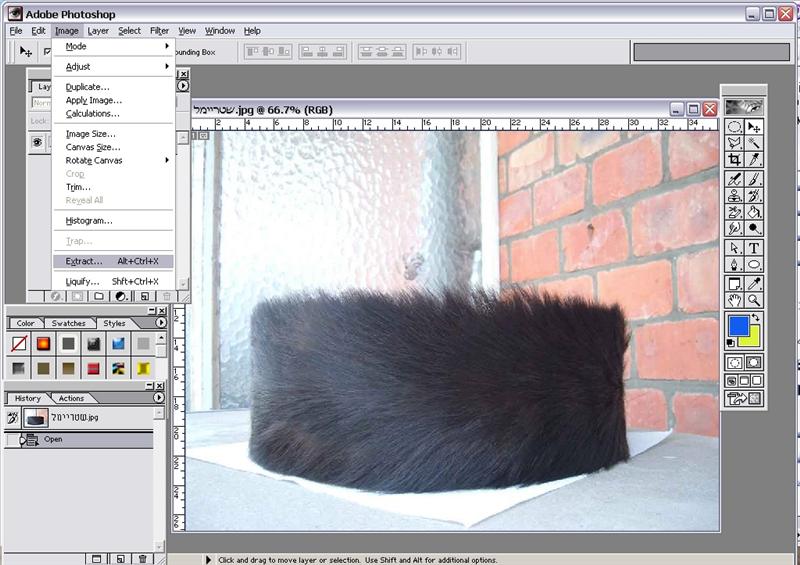Select the Zoom magnifier tool
The height and width of the screenshot is (565, 800).
pyautogui.click(x=754, y=300)
